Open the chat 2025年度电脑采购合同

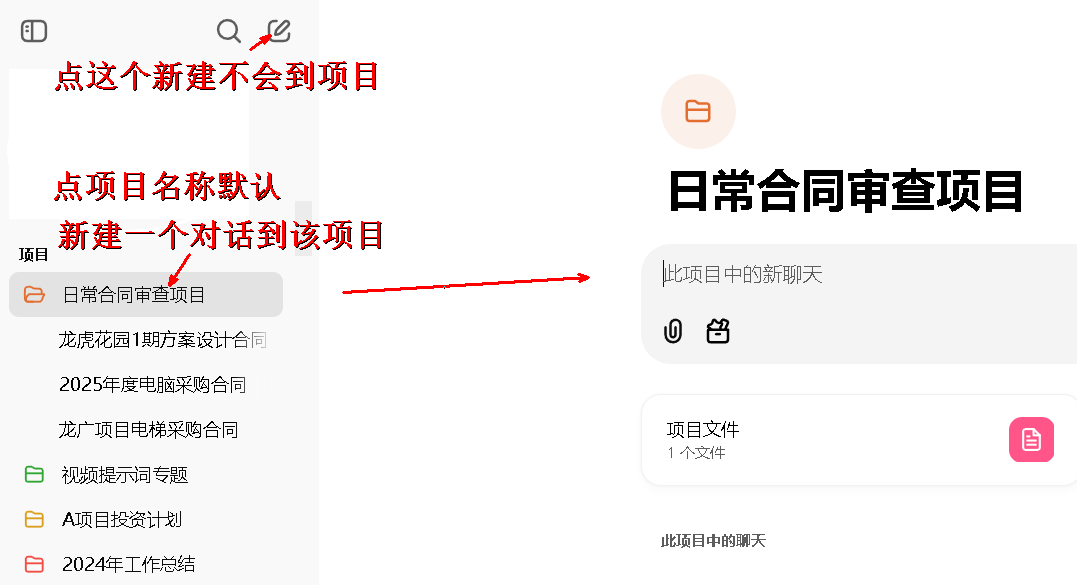(x=152, y=385)
